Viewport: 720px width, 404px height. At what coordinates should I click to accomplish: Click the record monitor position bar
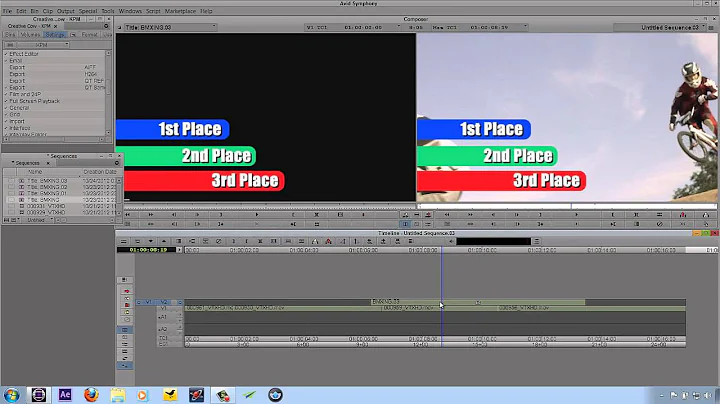tap(567, 206)
